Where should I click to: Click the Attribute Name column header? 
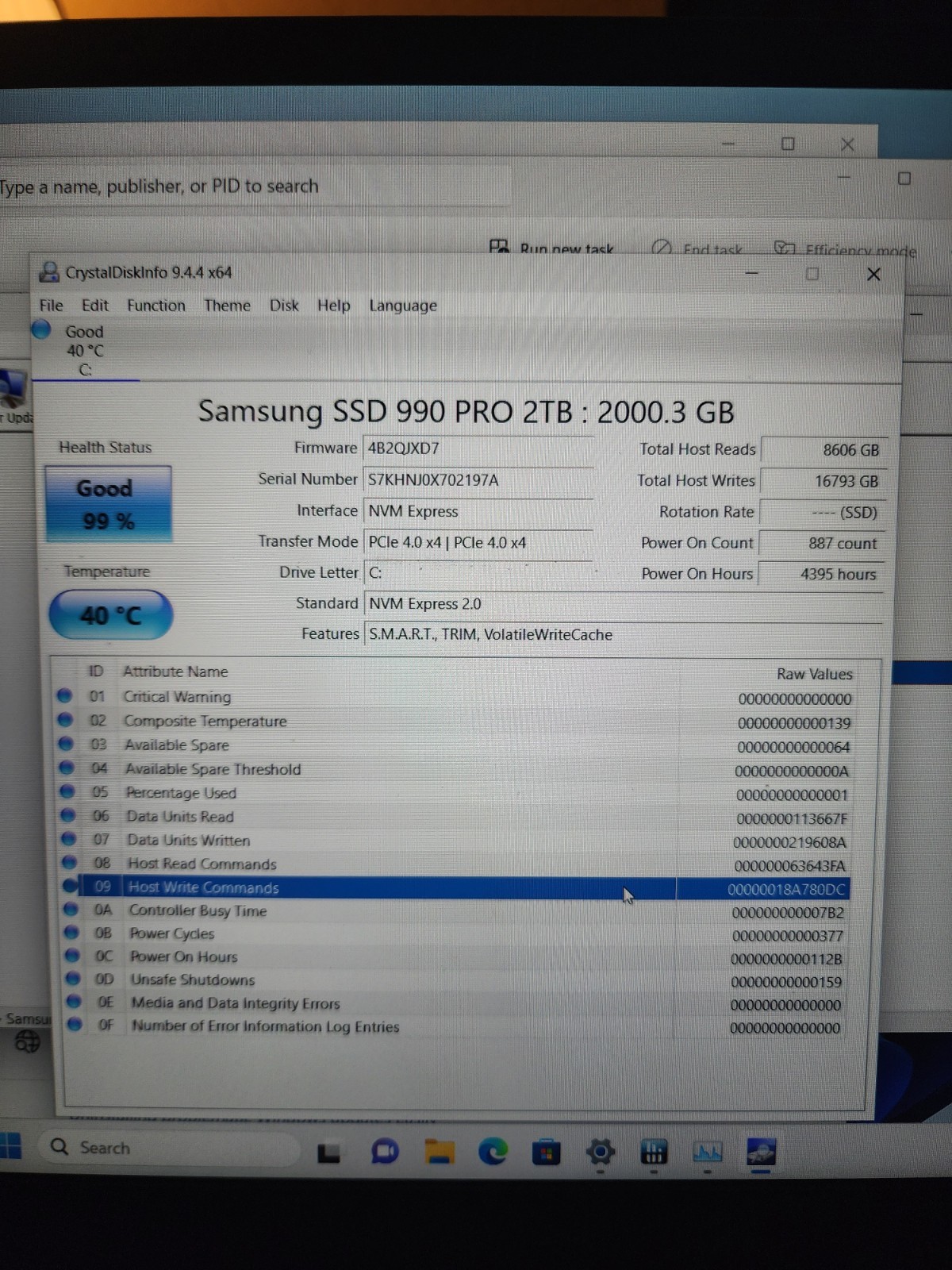(175, 672)
